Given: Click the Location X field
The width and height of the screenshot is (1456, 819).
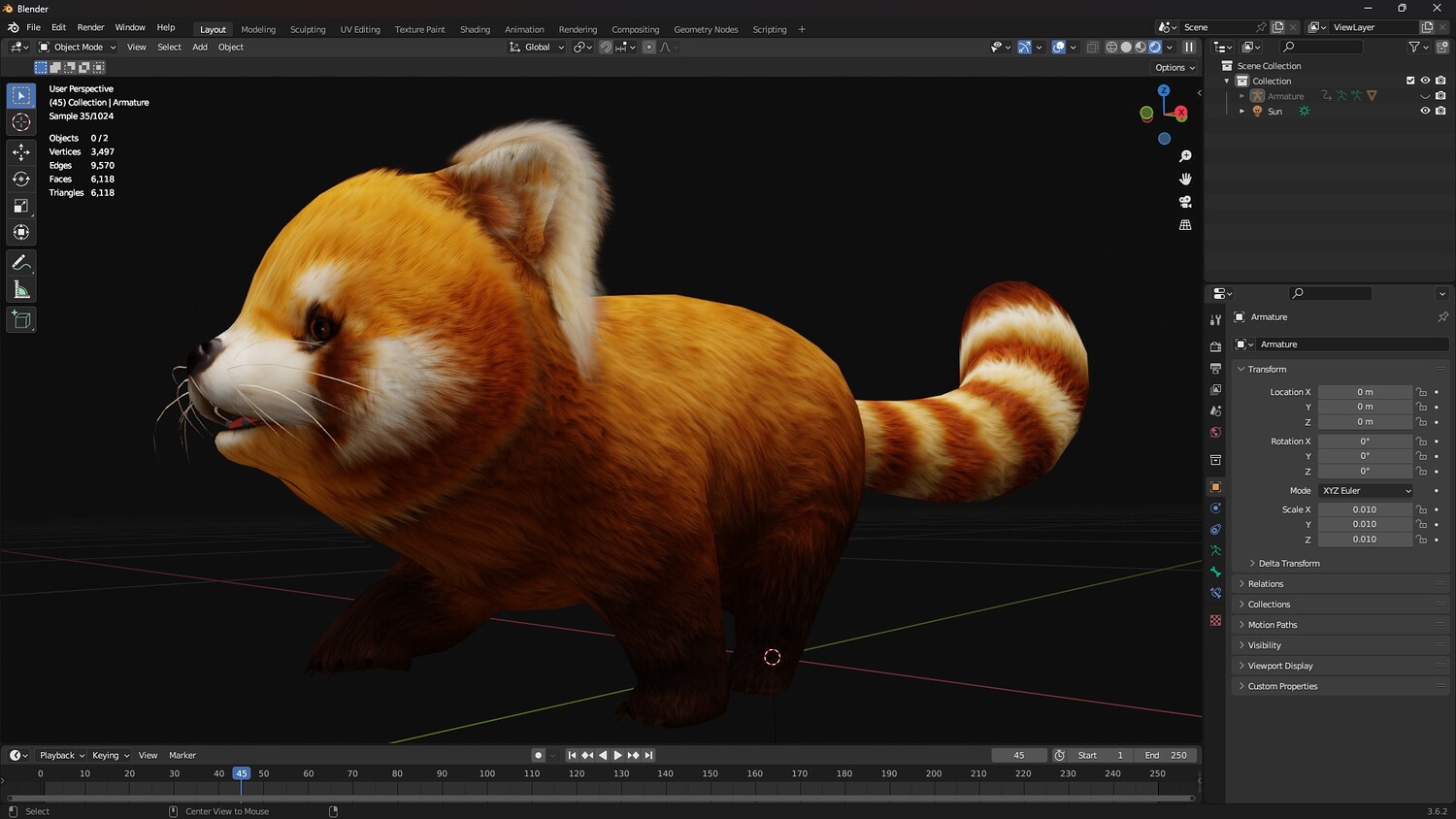Looking at the screenshot, I should pyautogui.click(x=1364, y=392).
